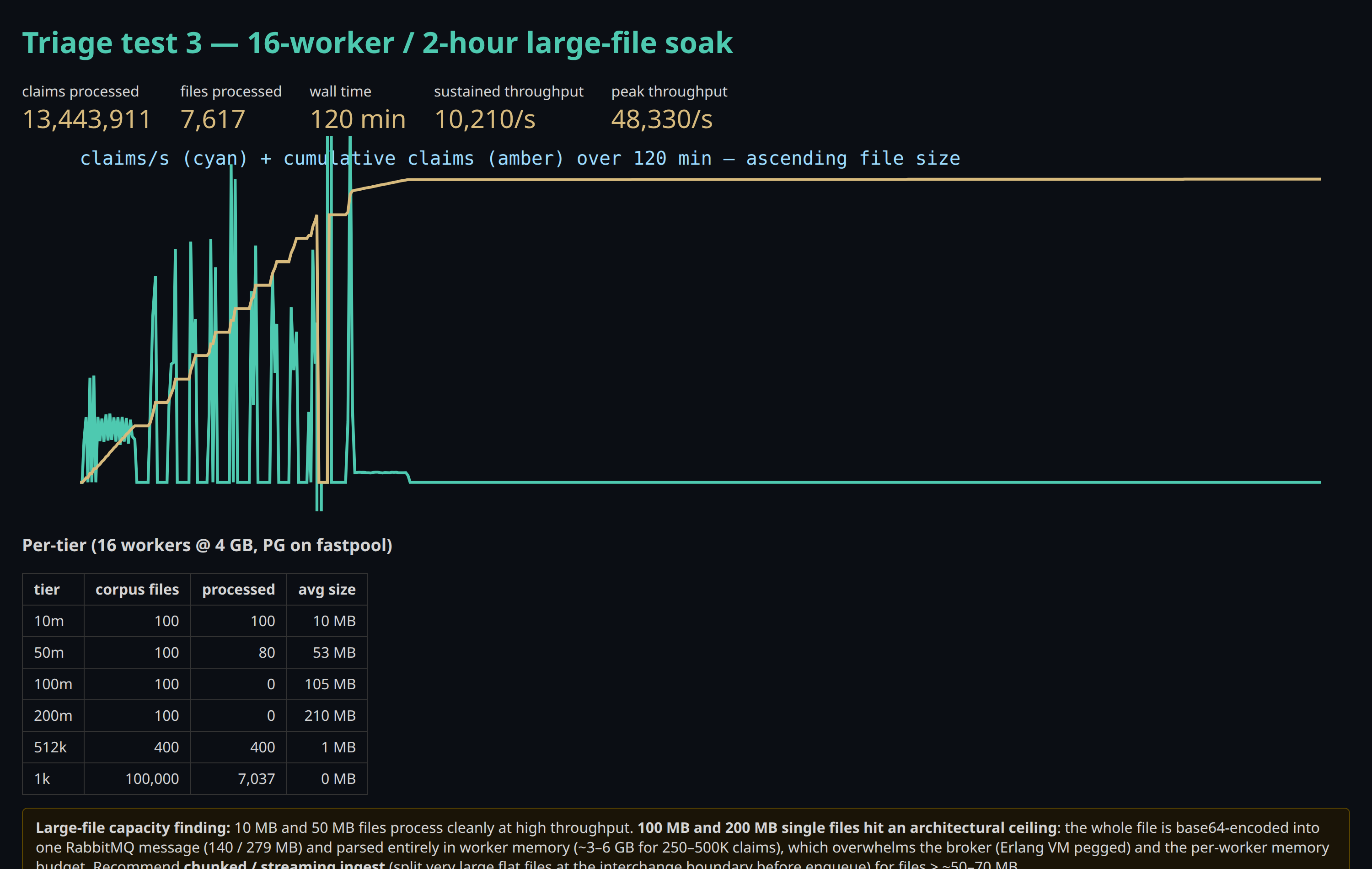Select the claims processed value 13,443,911
Viewport: 1372px width, 869px height.
pyautogui.click(x=86, y=119)
